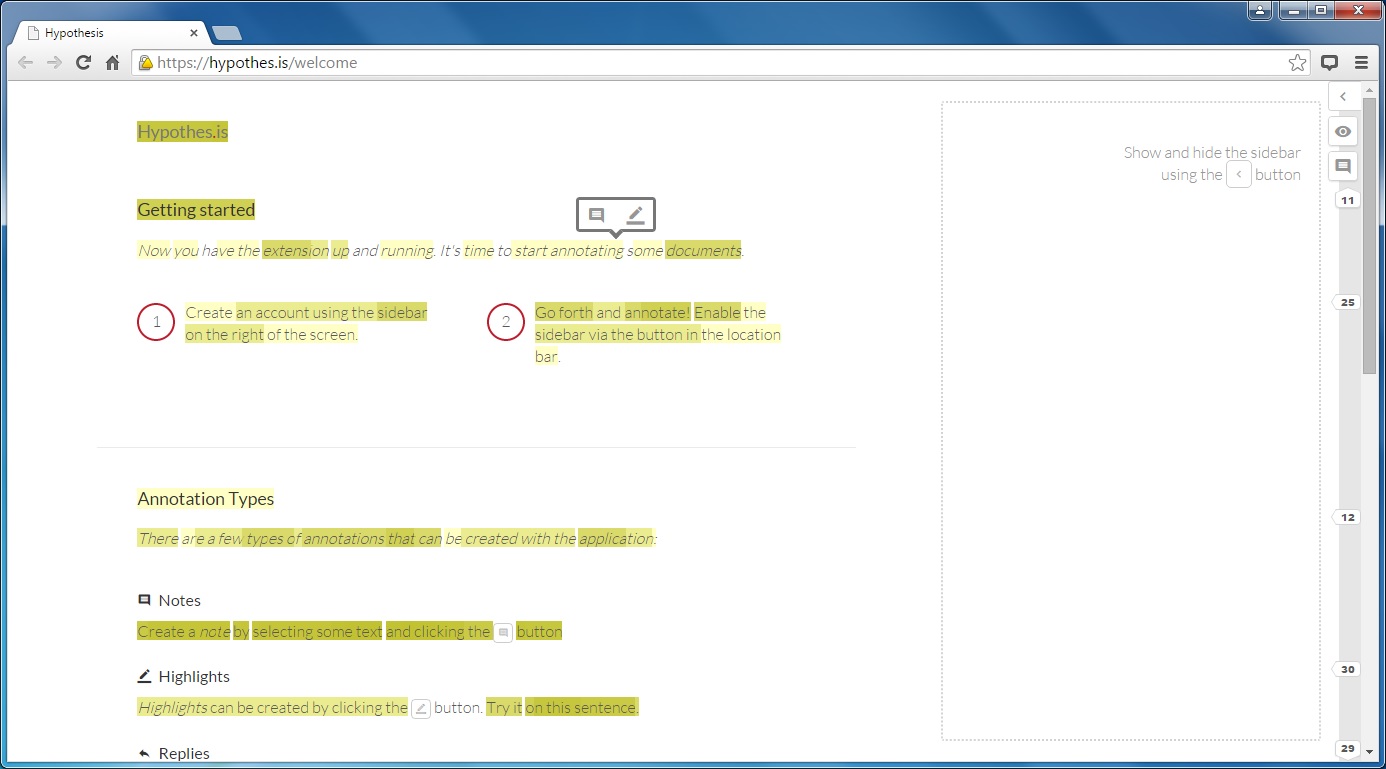Click the browser back arrow
The image size is (1386, 769).
click(x=25, y=62)
